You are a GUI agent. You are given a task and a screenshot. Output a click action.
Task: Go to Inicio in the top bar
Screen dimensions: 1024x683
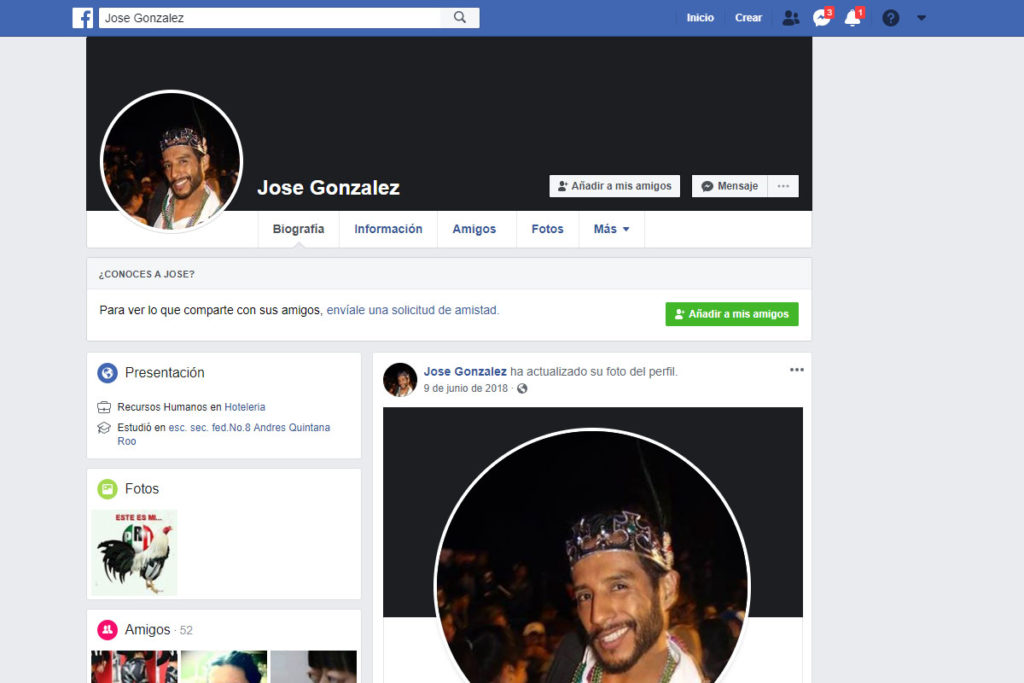click(700, 18)
